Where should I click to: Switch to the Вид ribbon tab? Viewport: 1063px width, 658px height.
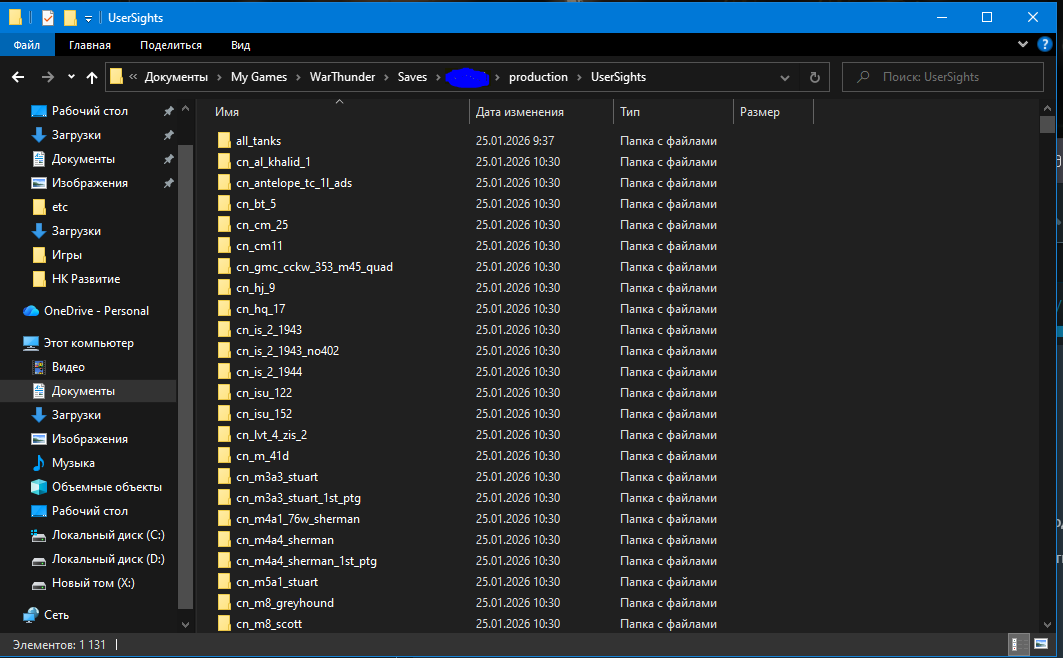click(x=240, y=45)
